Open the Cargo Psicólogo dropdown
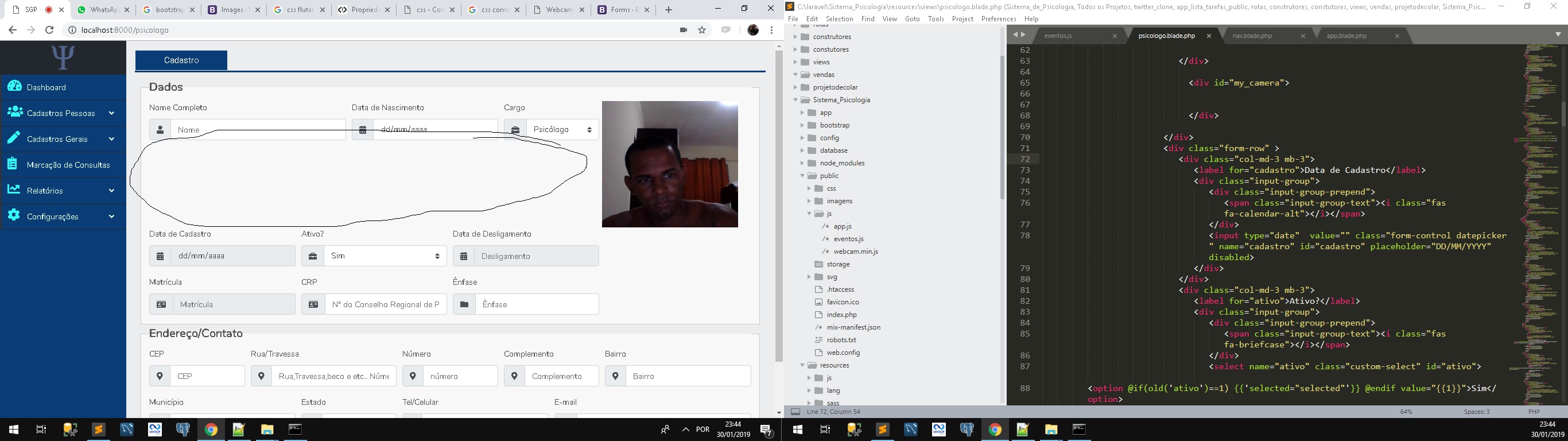 click(x=562, y=130)
